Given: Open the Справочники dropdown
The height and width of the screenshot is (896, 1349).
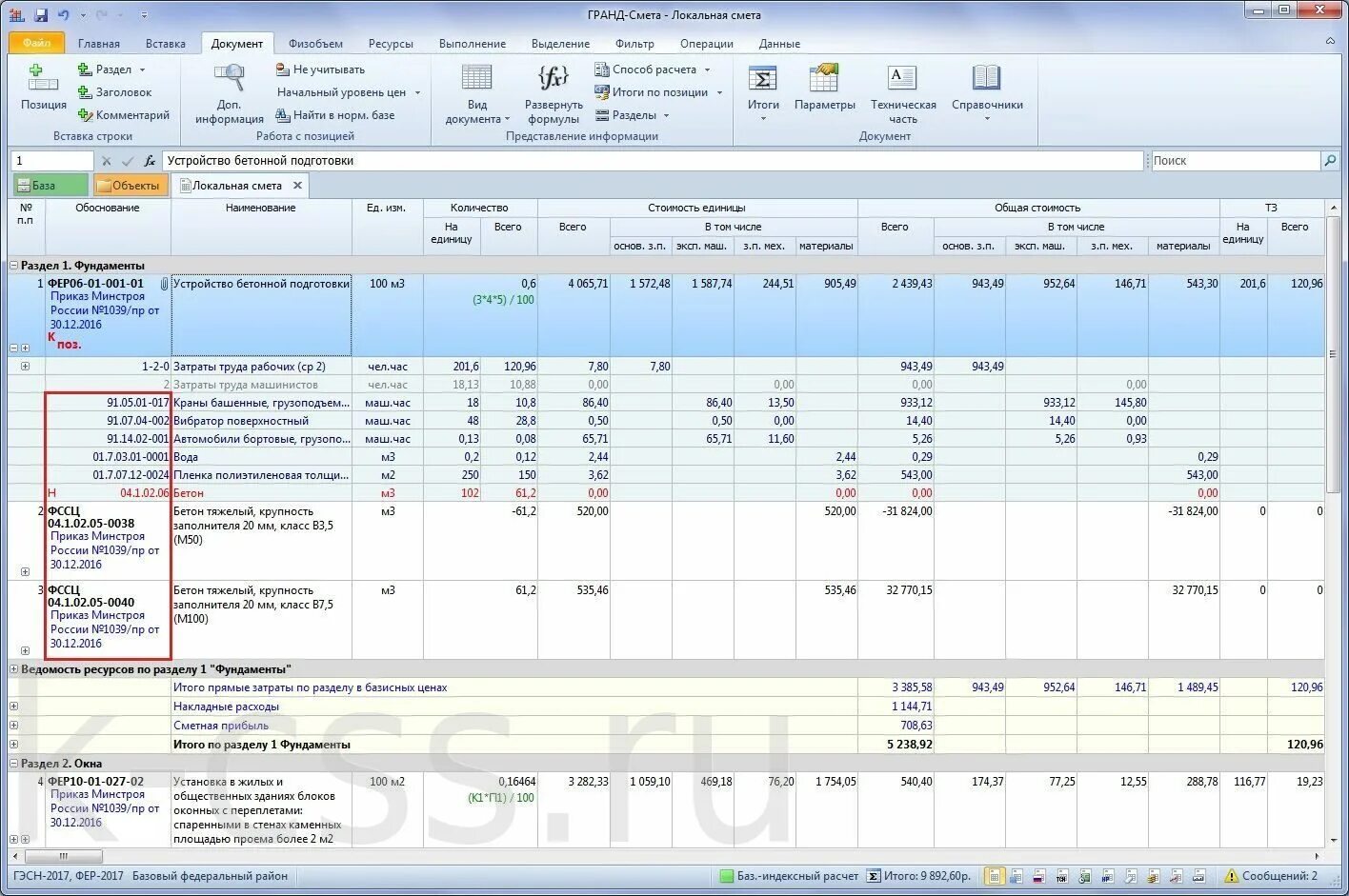Looking at the screenshot, I should pos(987,119).
